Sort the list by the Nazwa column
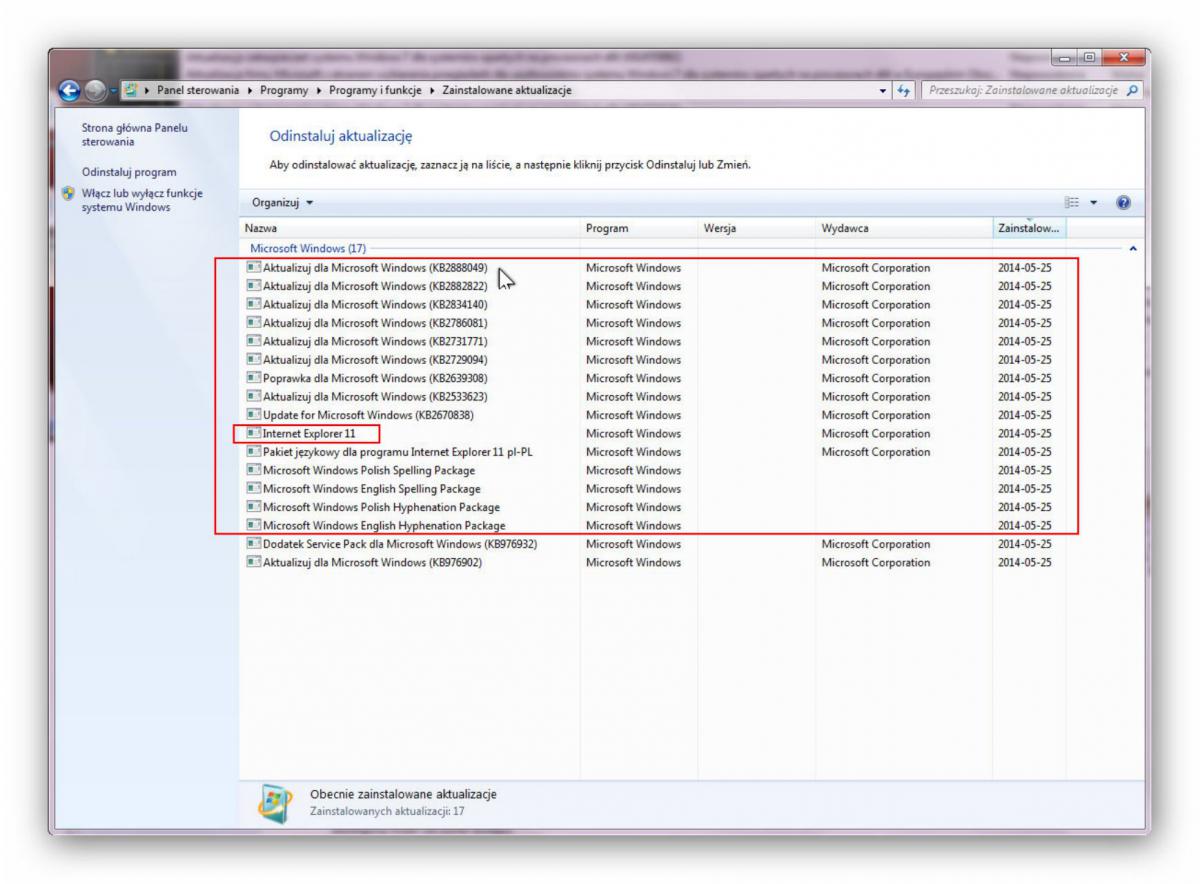Image resolution: width=1200 pixels, height=884 pixels. (x=410, y=229)
